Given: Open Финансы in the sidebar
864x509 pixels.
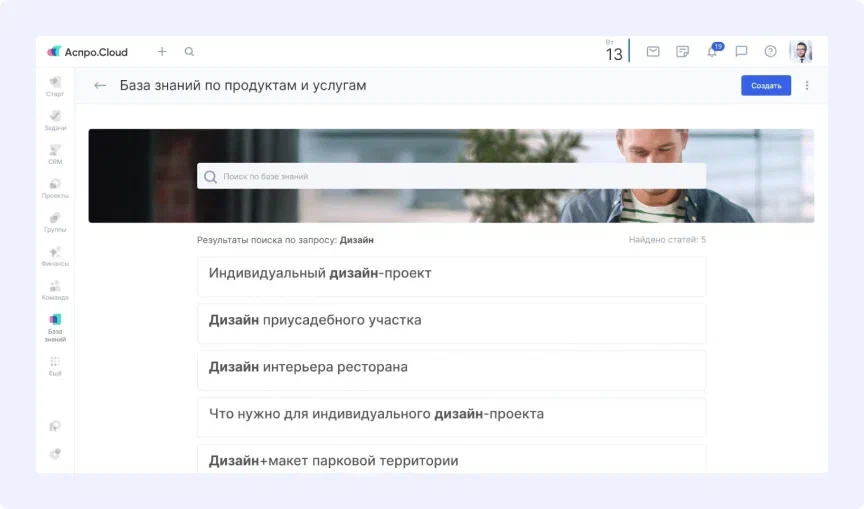Looking at the screenshot, I should pos(55,256).
